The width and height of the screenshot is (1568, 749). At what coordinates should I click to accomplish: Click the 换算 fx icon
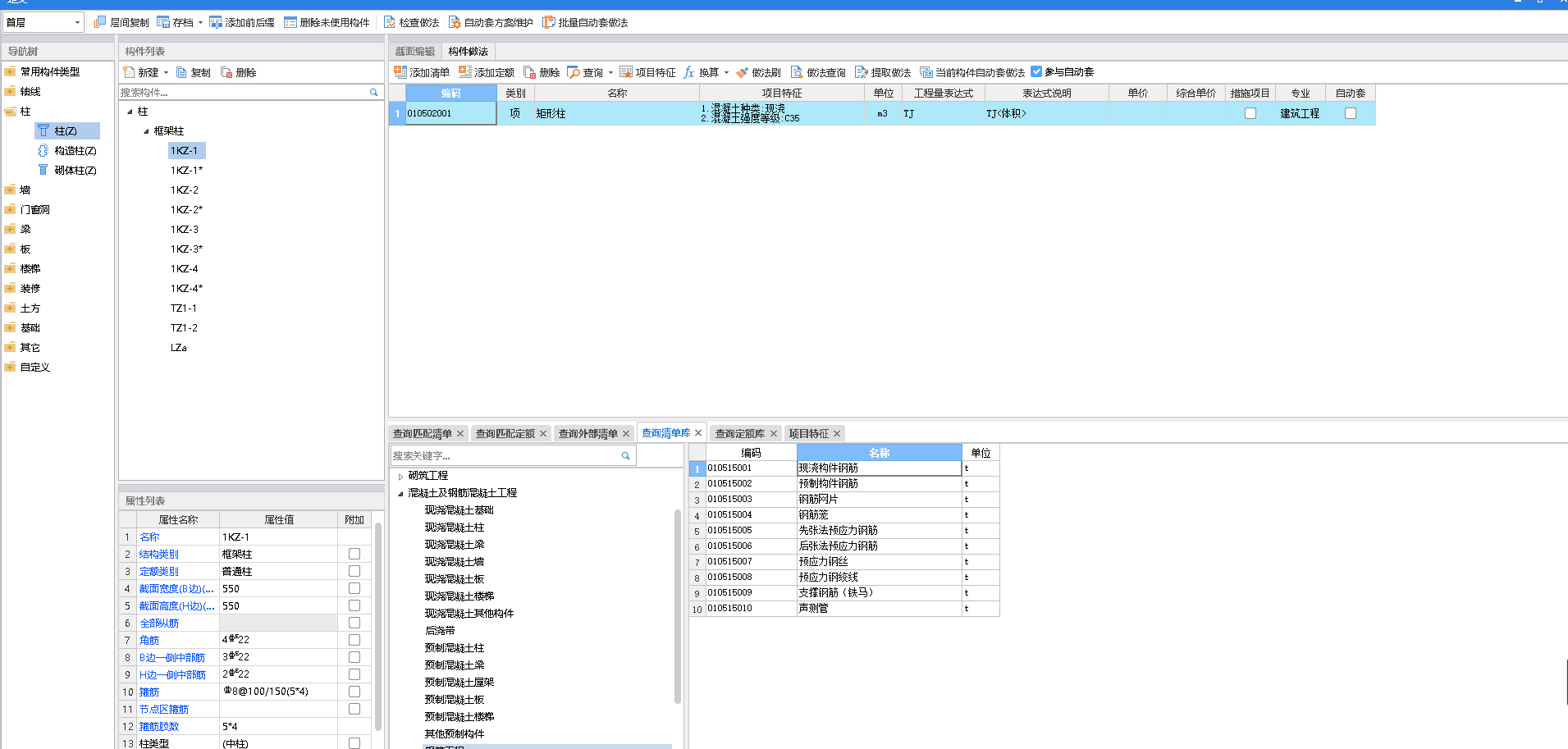[689, 72]
